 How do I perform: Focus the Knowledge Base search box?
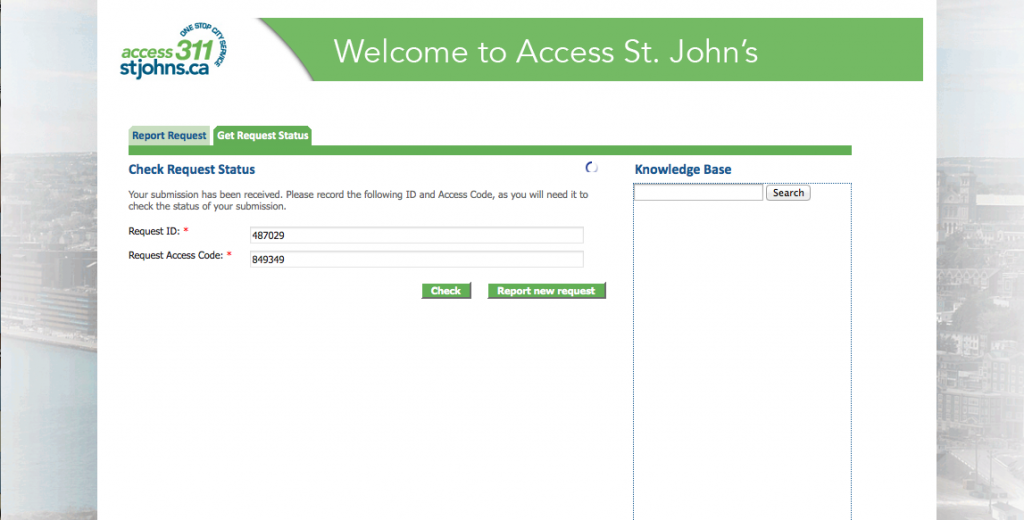click(x=699, y=193)
